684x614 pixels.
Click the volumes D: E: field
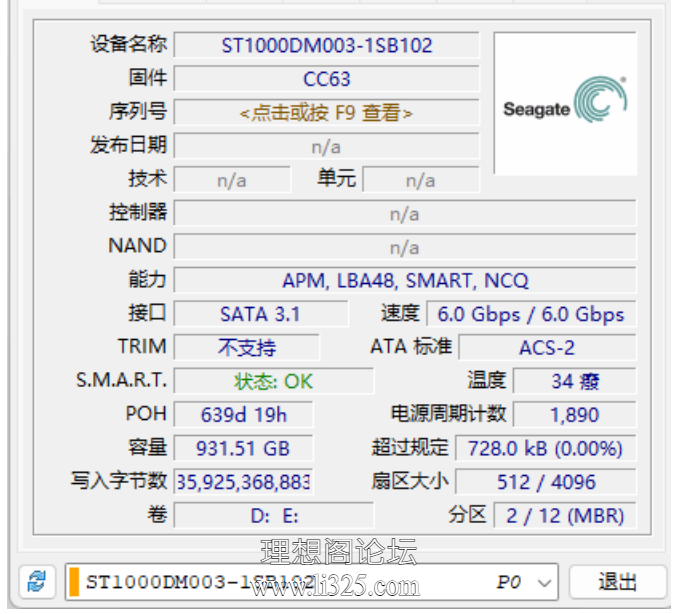pos(273,515)
